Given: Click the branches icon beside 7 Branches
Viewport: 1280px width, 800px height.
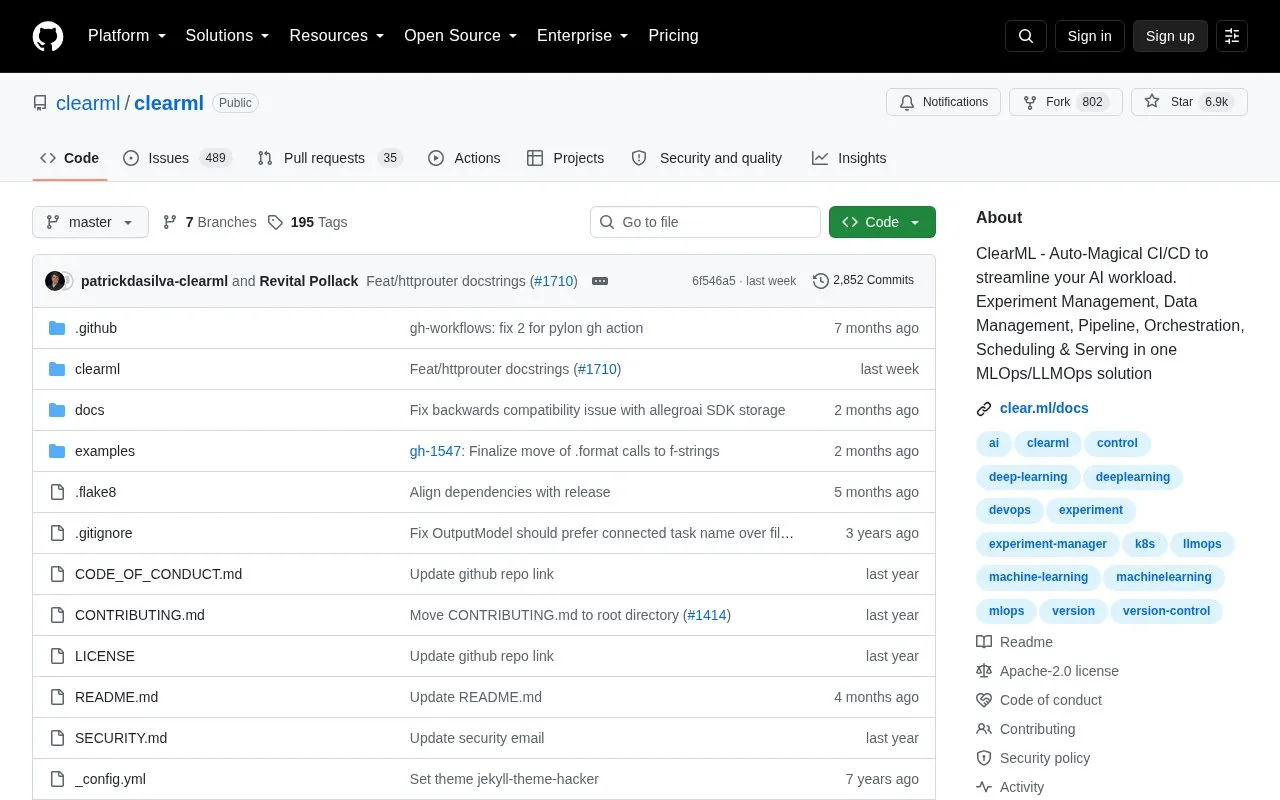Looking at the screenshot, I should pyautogui.click(x=170, y=222).
